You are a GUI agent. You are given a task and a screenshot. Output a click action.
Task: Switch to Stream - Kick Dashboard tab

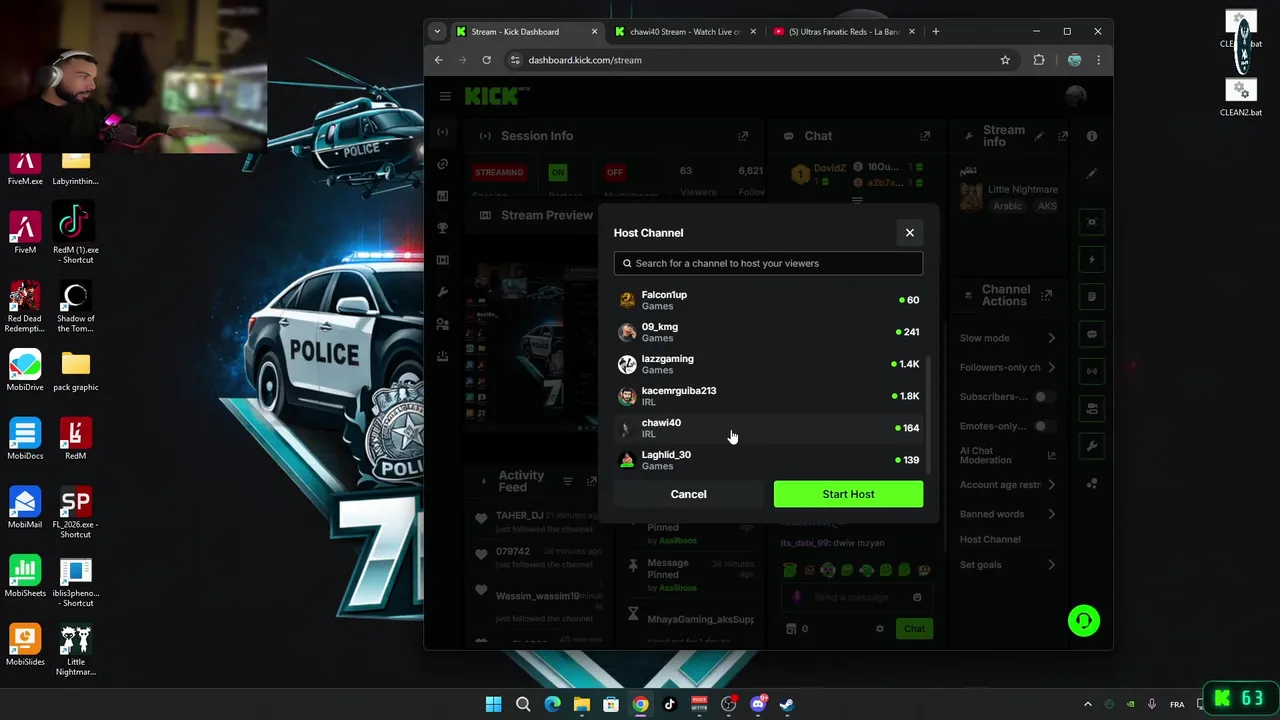pyautogui.click(x=526, y=32)
